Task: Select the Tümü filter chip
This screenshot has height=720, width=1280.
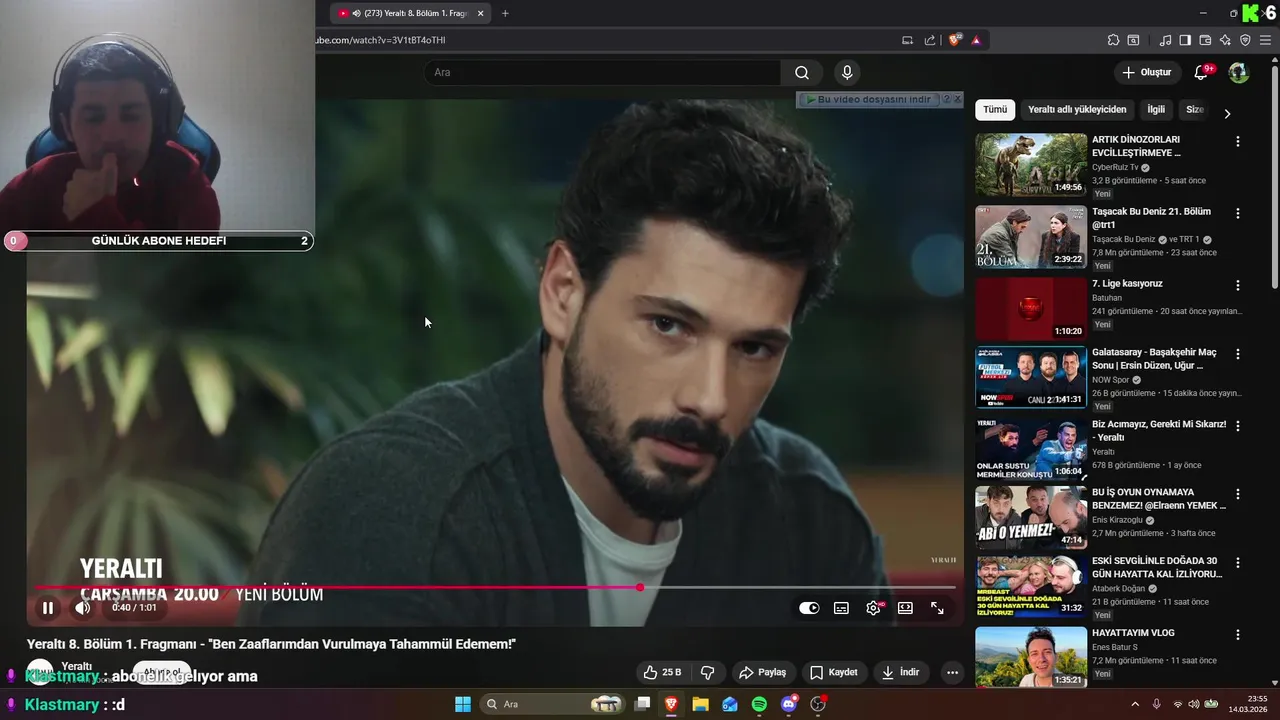Action: 995,110
